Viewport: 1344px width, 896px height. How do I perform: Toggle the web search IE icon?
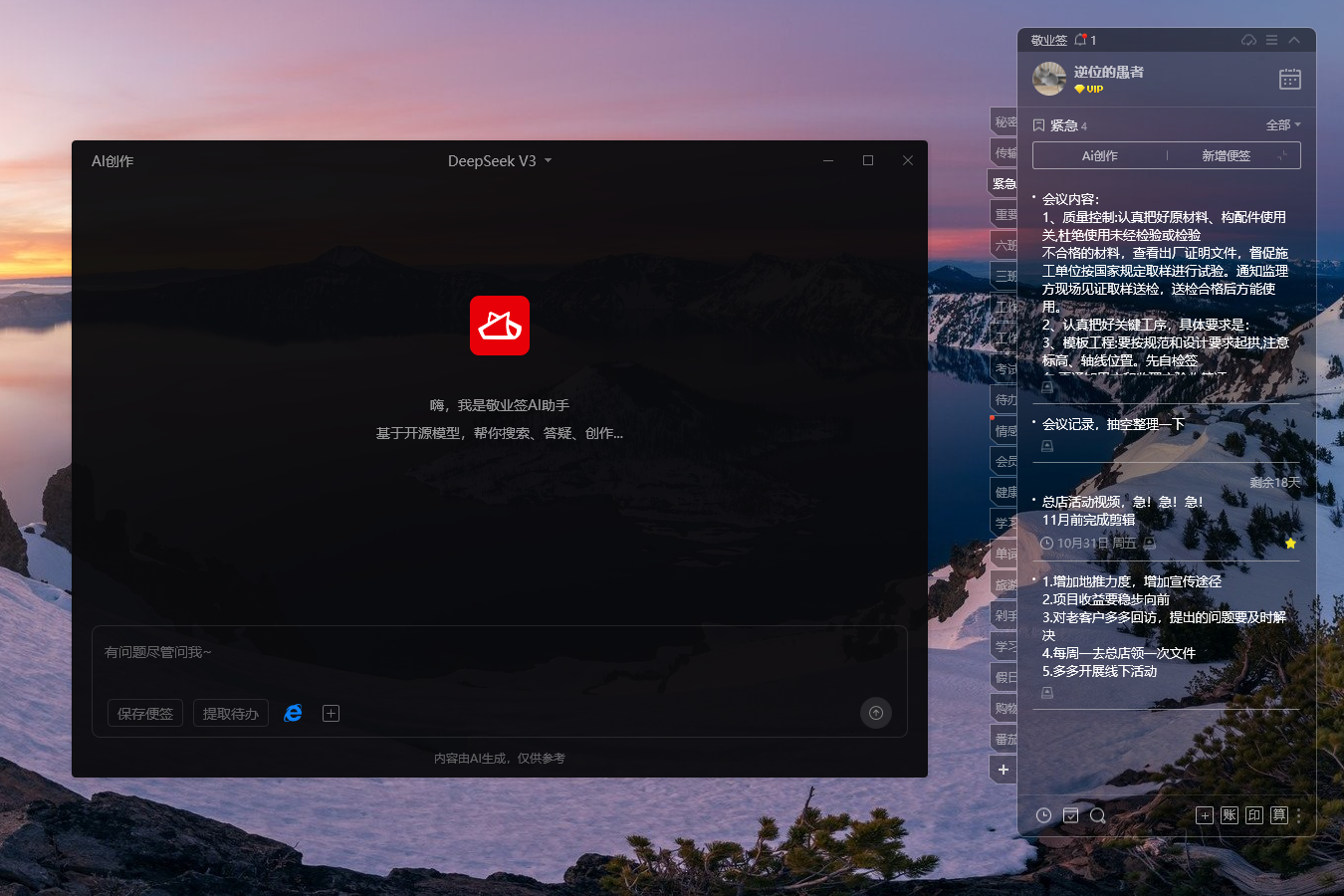(293, 713)
